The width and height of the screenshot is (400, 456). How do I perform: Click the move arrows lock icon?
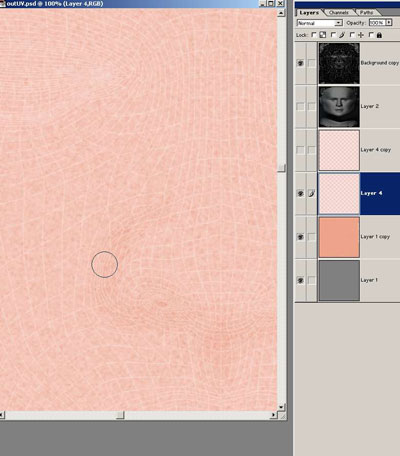tap(361, 35)
